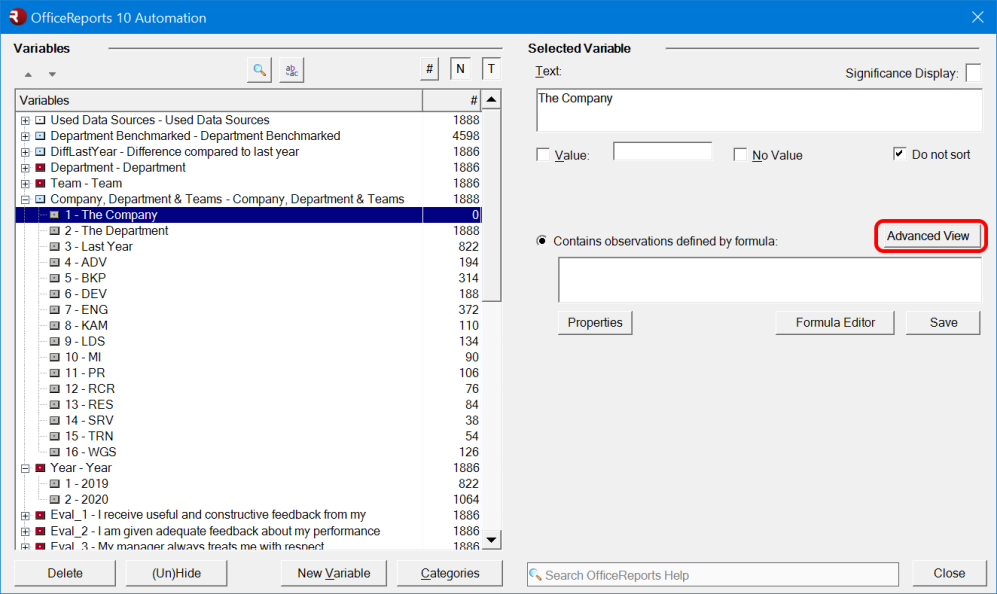The height and width of the screenshot is (594, 997).
Task: Check the No Value checkbox
Action: pyautogui.click(x=740, y=154)
